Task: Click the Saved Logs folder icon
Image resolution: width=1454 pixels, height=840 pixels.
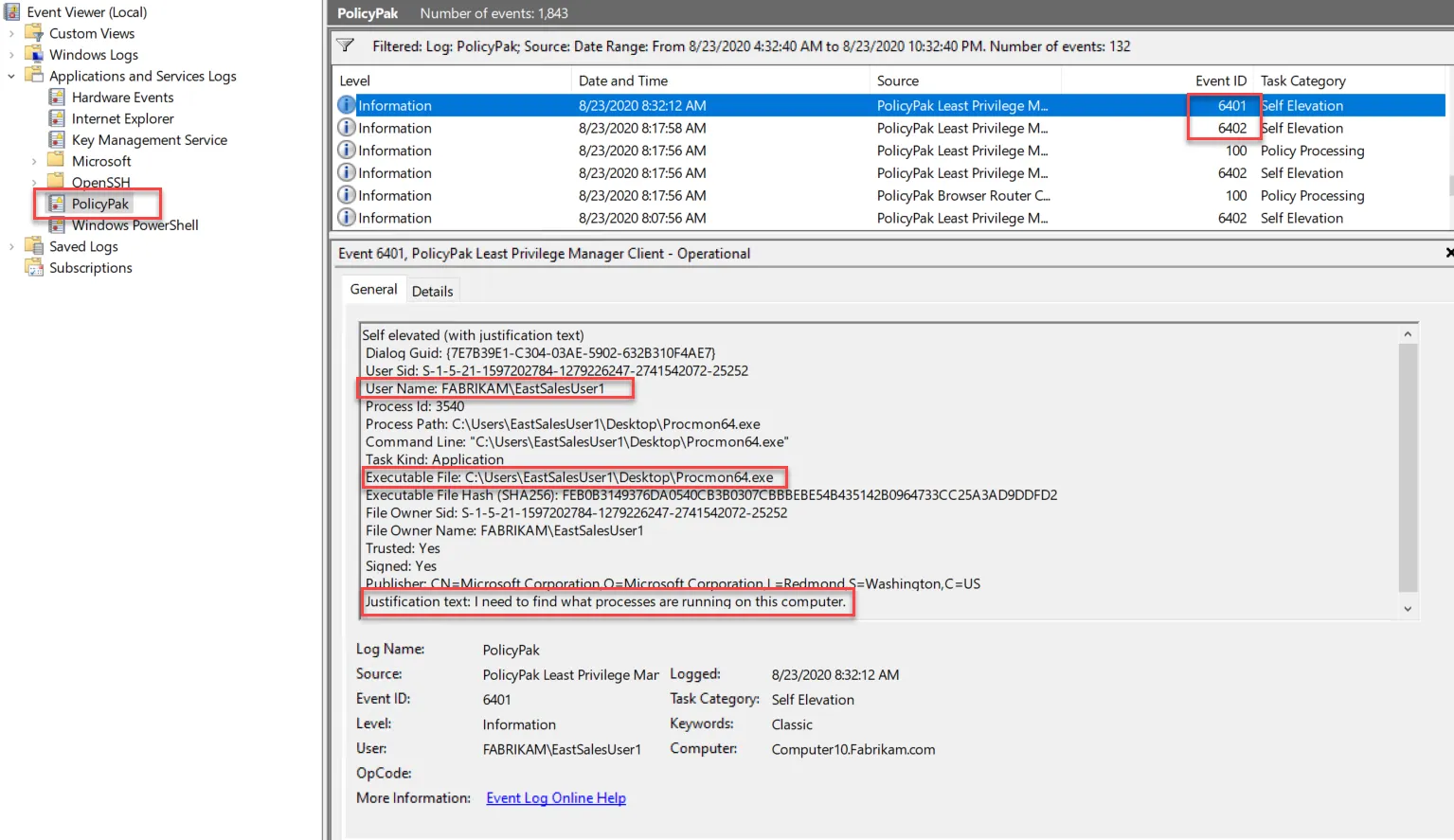Action: point(35,246)
